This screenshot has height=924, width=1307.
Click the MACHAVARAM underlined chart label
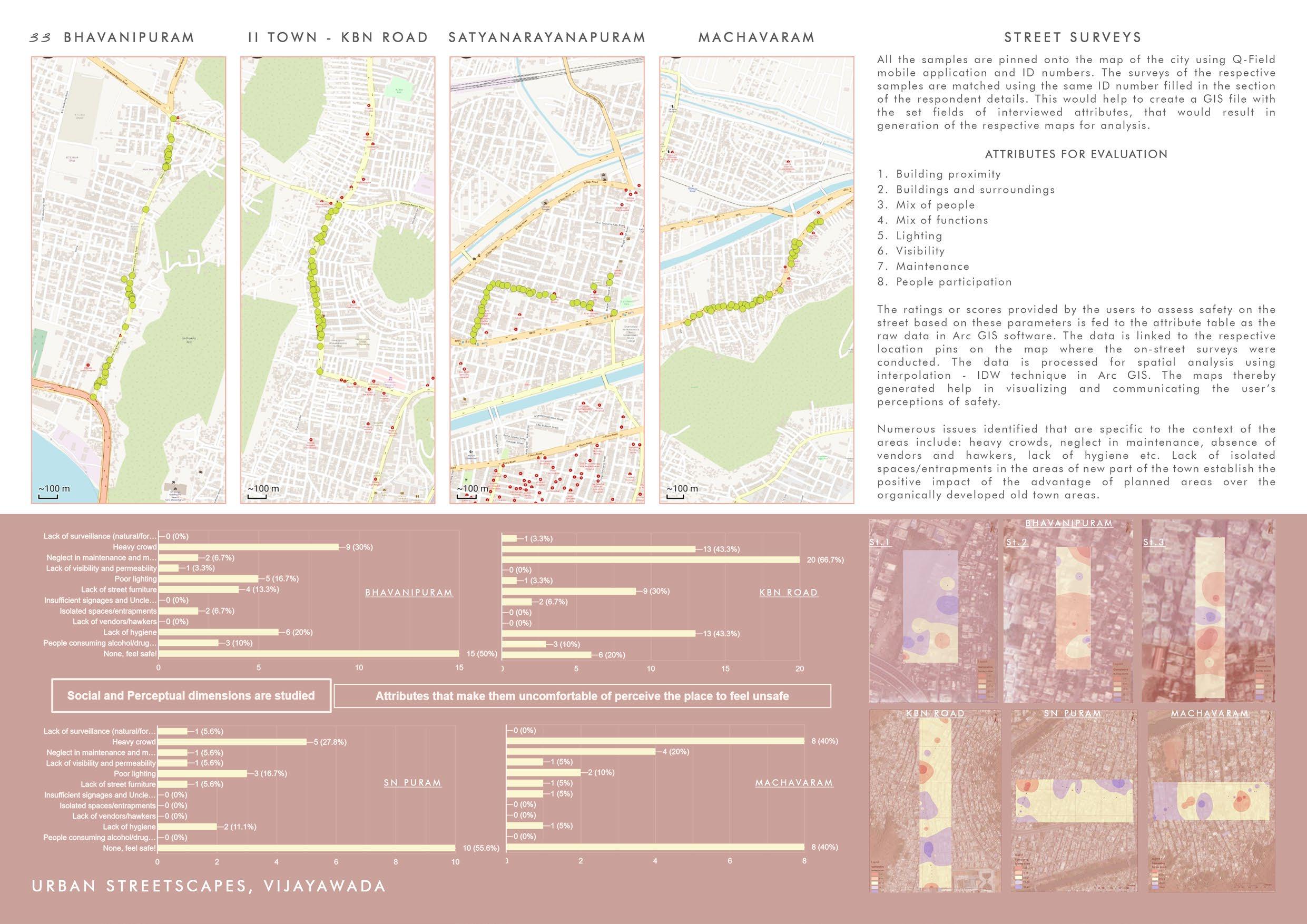click(793, 783)
